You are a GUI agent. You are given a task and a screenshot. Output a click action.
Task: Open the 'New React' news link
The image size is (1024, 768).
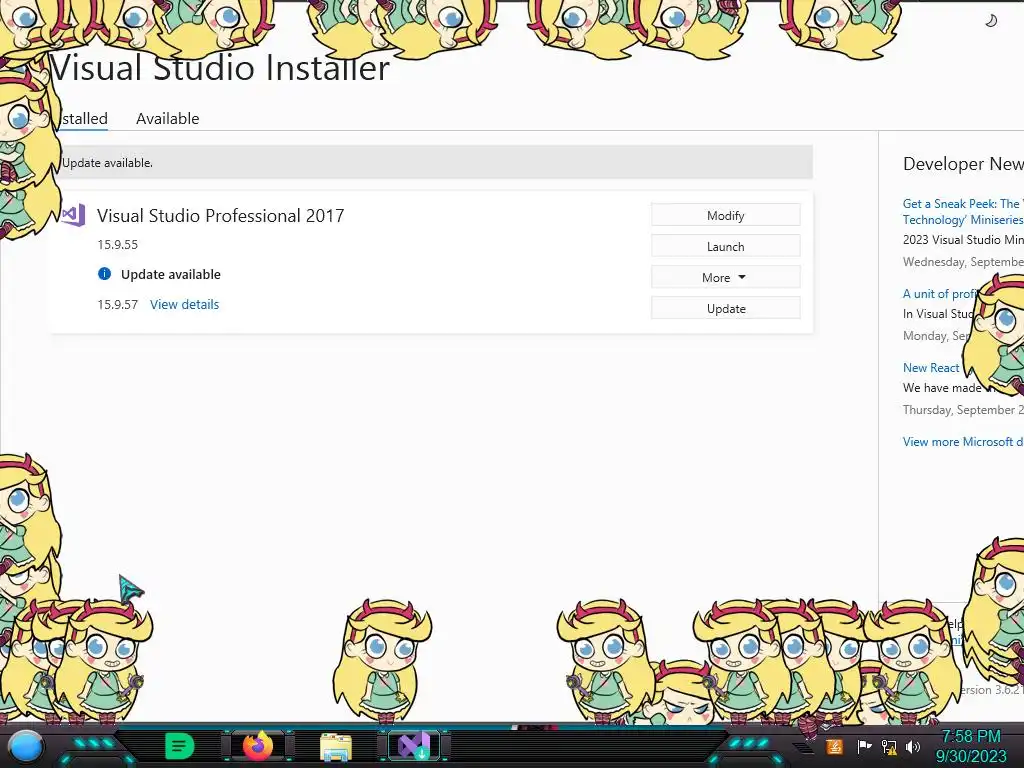tap(931, 368)
